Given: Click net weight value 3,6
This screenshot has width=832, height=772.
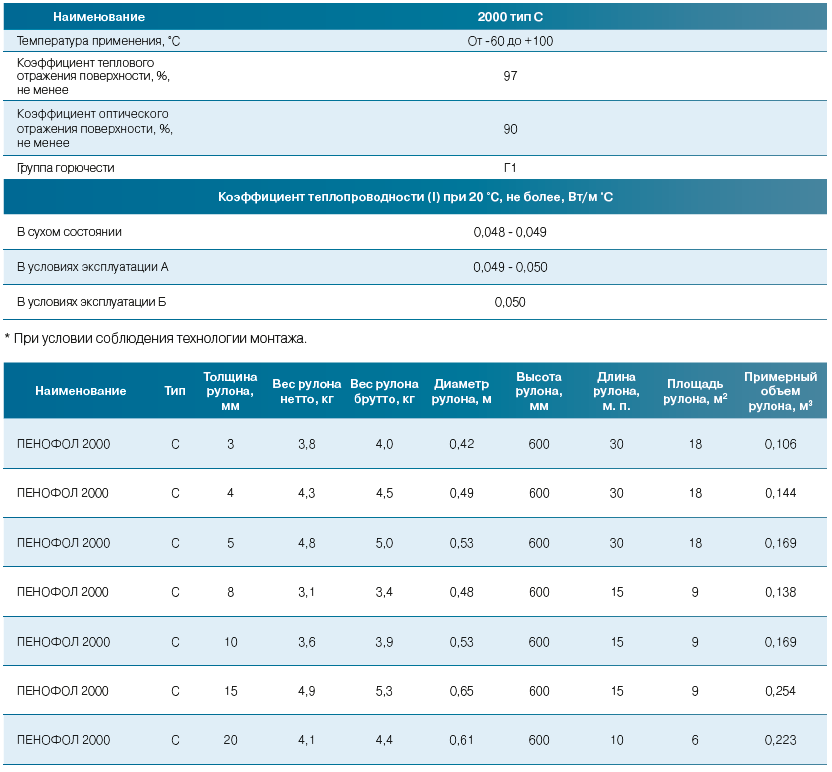Looking at the screenshot, I should pyautogui.click(x=307, y=642).
